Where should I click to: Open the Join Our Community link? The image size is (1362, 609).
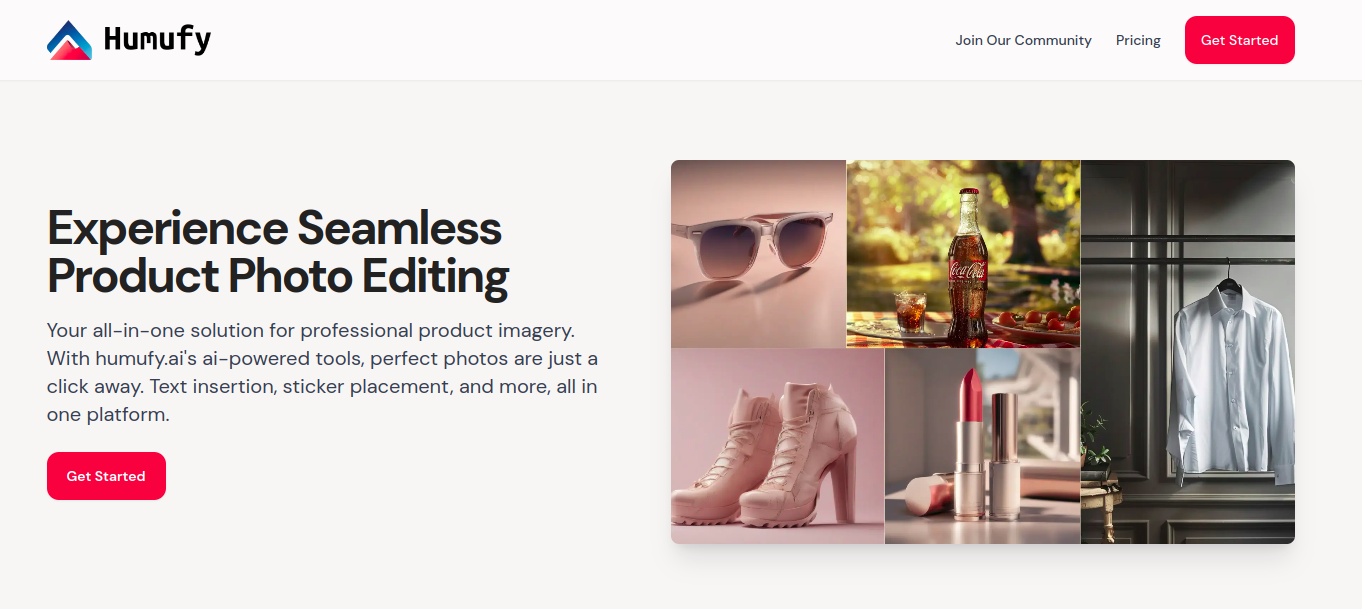point(1023,40)
